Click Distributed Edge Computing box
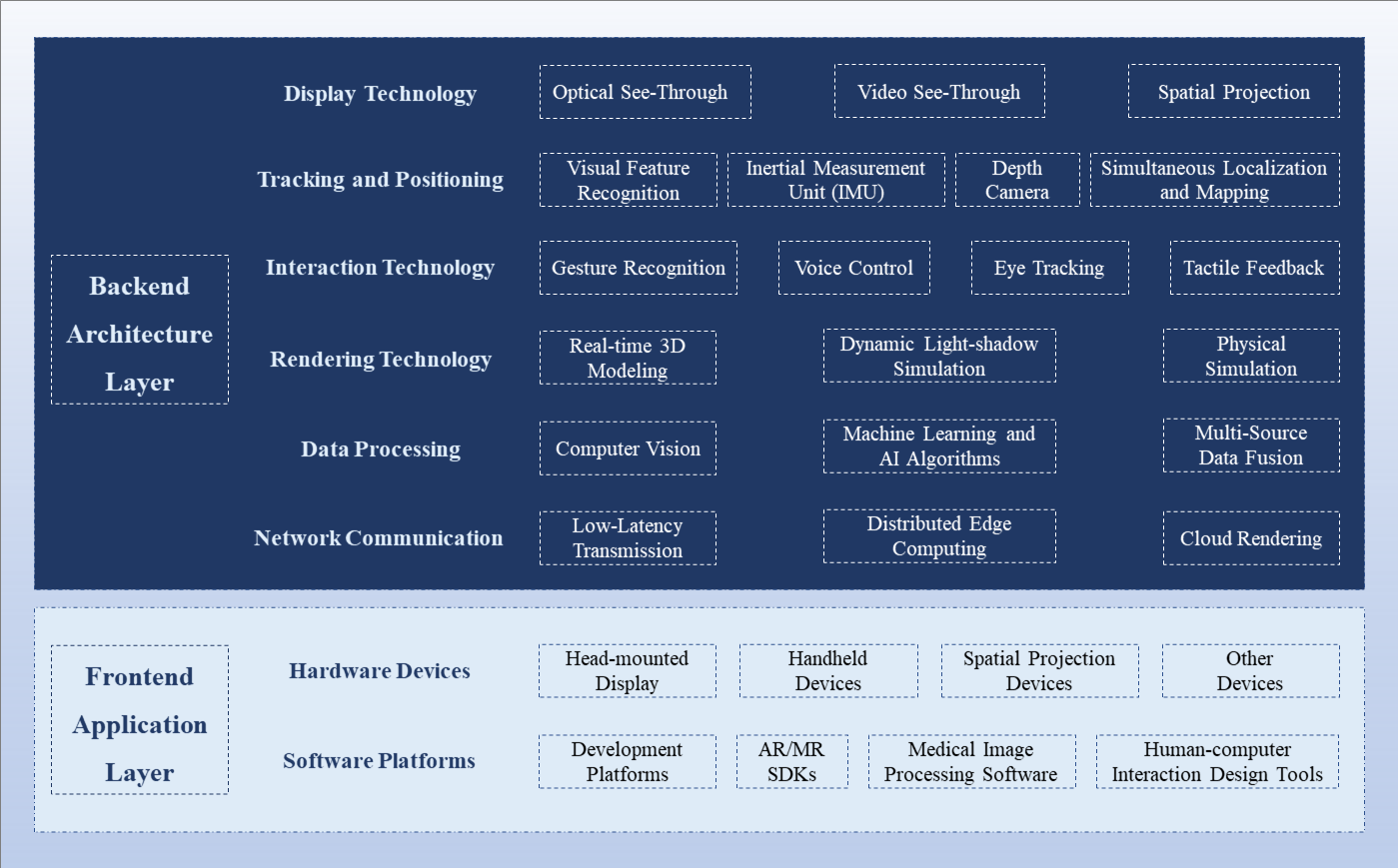The width and height of the screenshot is (1398, 868). (x=939, y=536)
